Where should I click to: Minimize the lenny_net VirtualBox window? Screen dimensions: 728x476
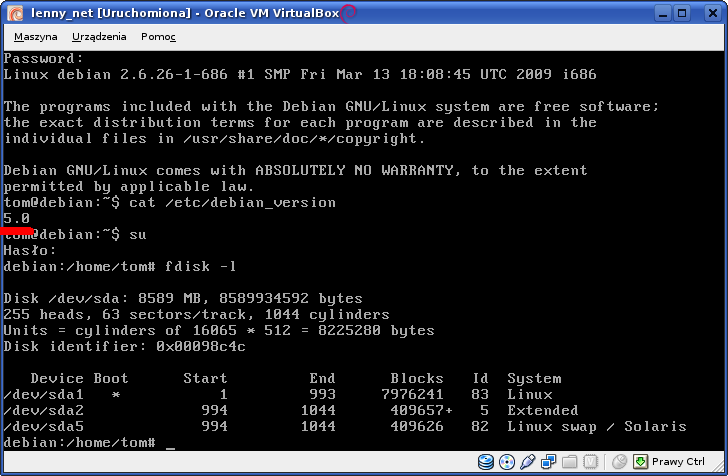pyautogui.click(x=658, y=13)
